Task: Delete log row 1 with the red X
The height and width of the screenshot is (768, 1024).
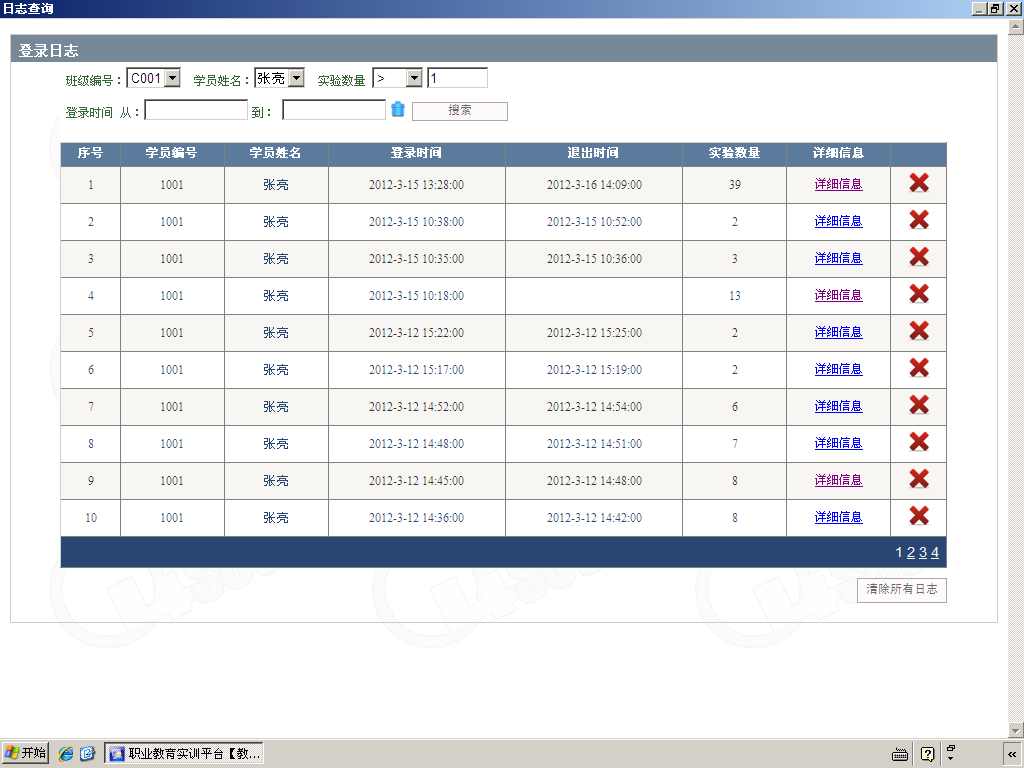Action: 918,184
